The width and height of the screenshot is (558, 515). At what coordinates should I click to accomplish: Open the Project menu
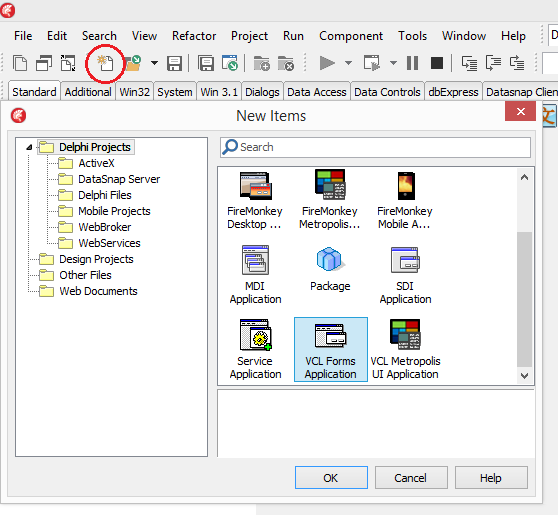click(x=249, y=36)
